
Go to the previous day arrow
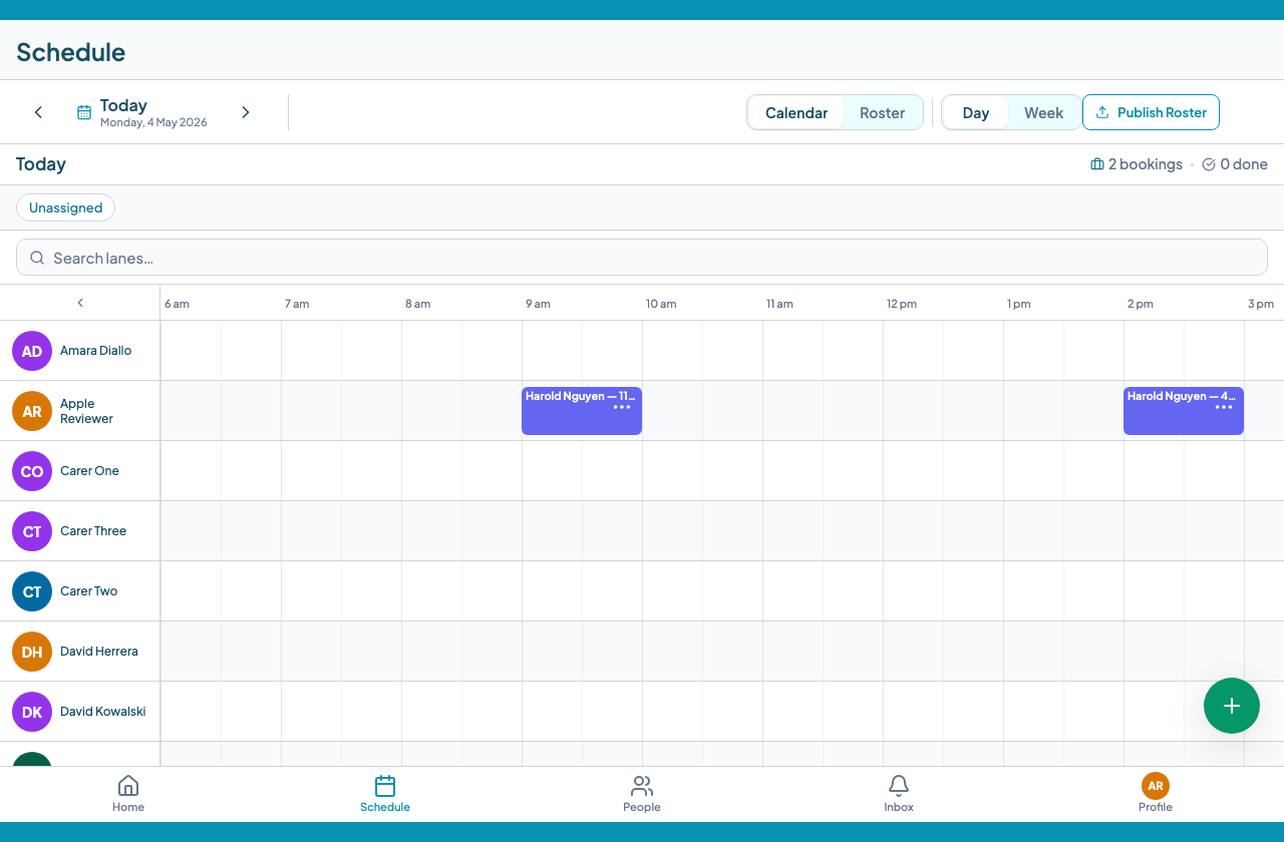click(x=38, y=112)
